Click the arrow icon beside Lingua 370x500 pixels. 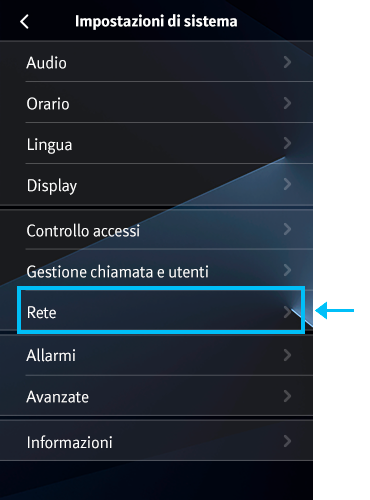pos(287,144)
